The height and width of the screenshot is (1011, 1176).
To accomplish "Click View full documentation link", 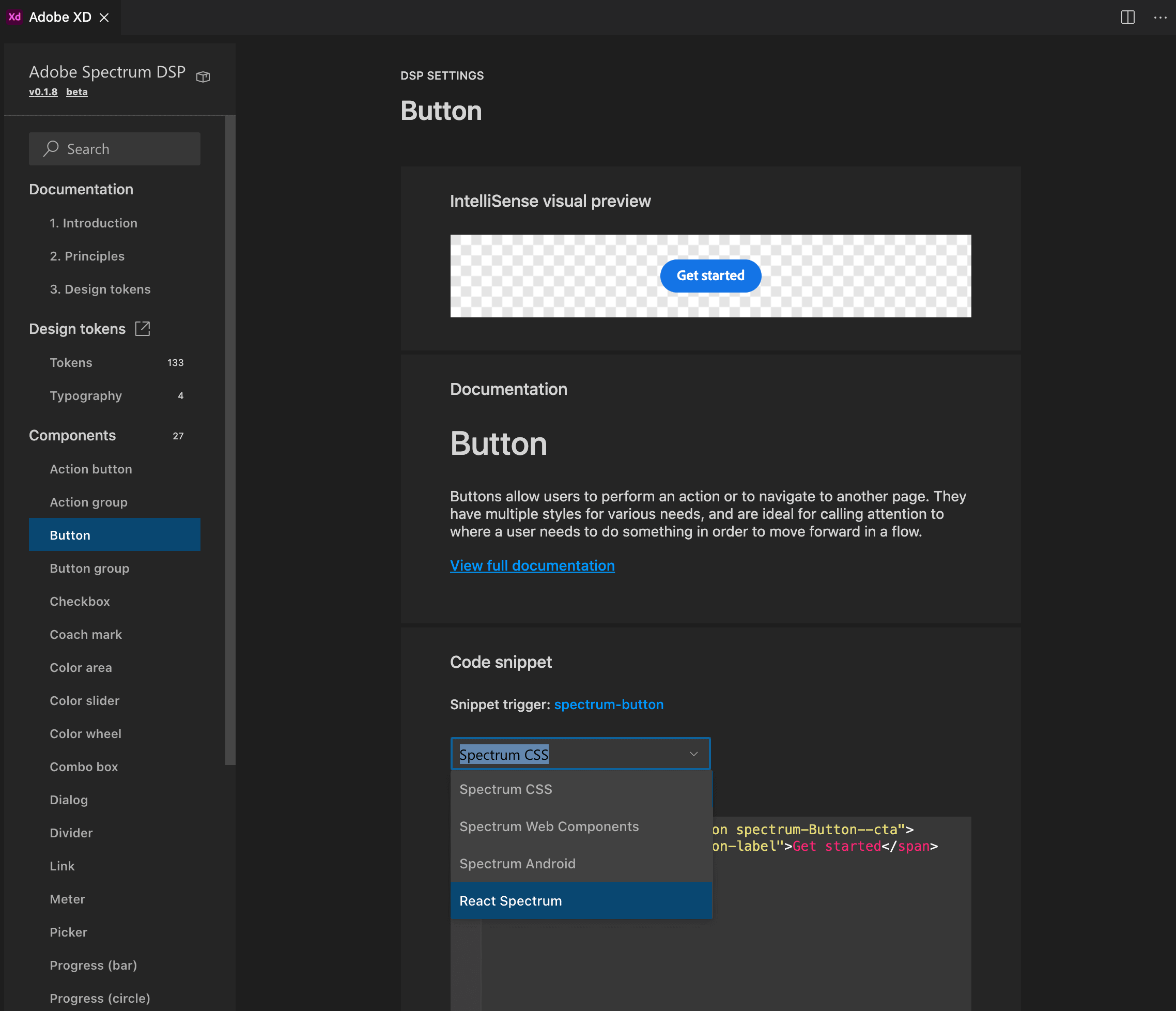I will tap(532, 565).
